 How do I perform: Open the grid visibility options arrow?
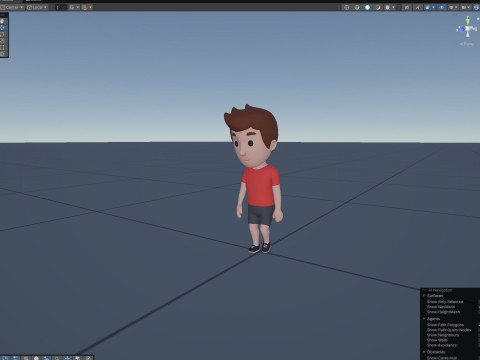point(78,7)
